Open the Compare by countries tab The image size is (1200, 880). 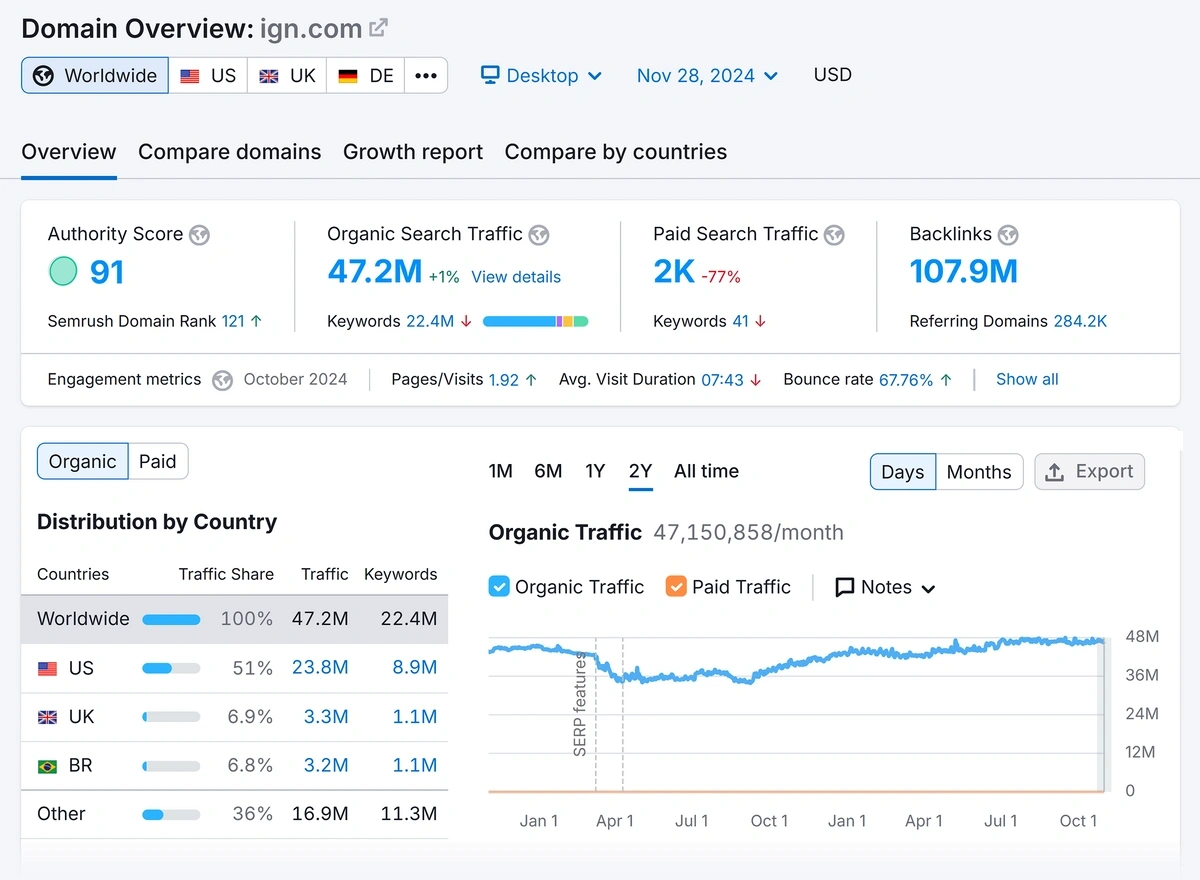point(616,152)
